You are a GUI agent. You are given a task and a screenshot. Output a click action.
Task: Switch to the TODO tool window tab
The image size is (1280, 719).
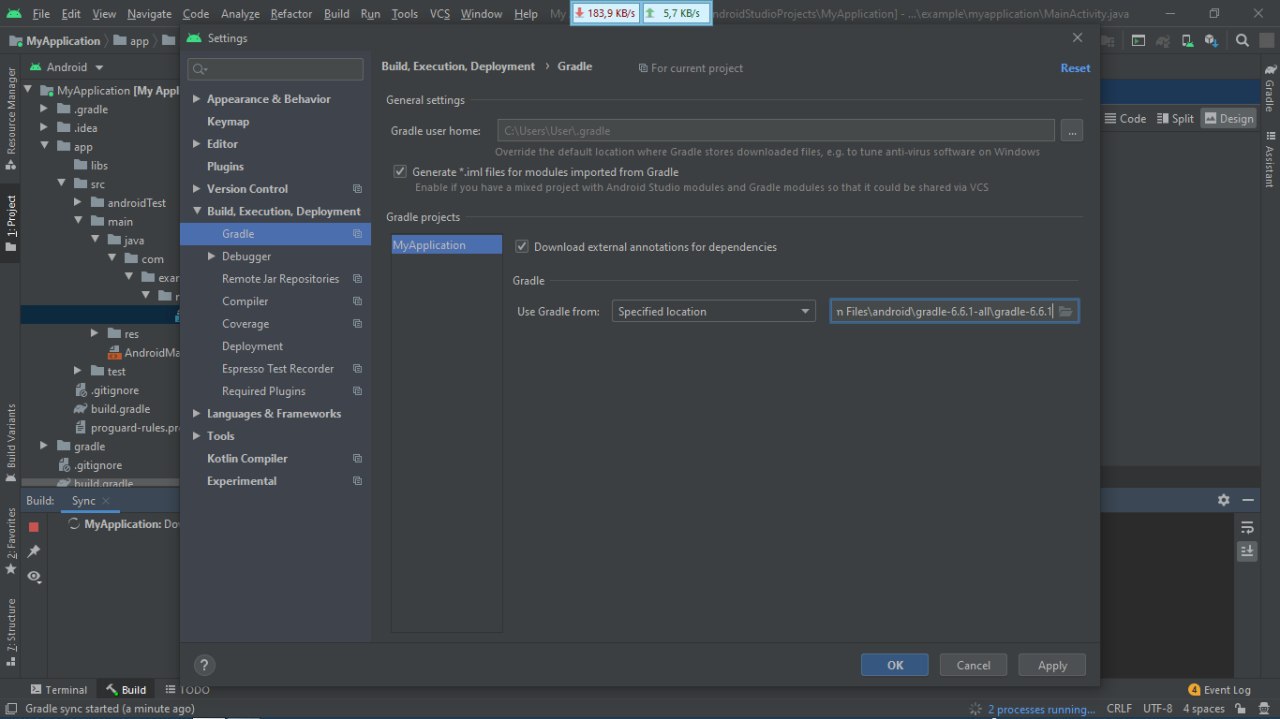coord(187,690)
